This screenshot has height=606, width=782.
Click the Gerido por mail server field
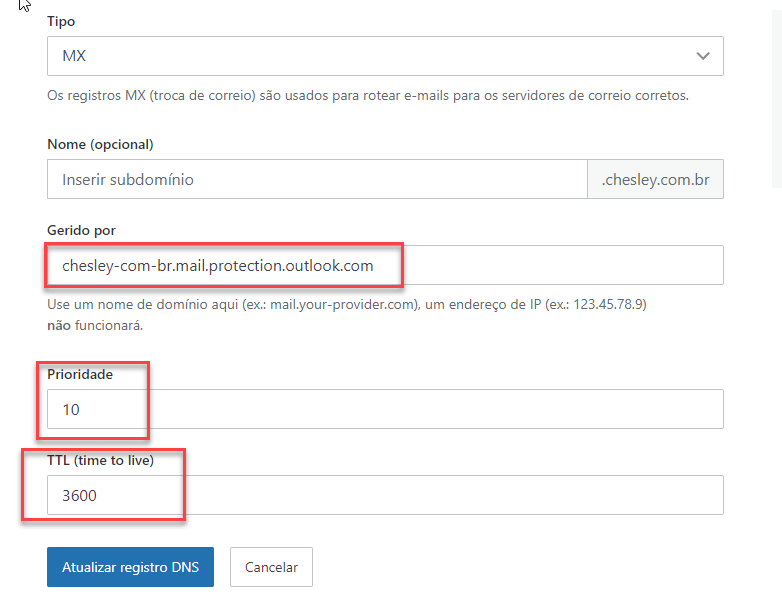pyautogui.click(x=385, y=266)
